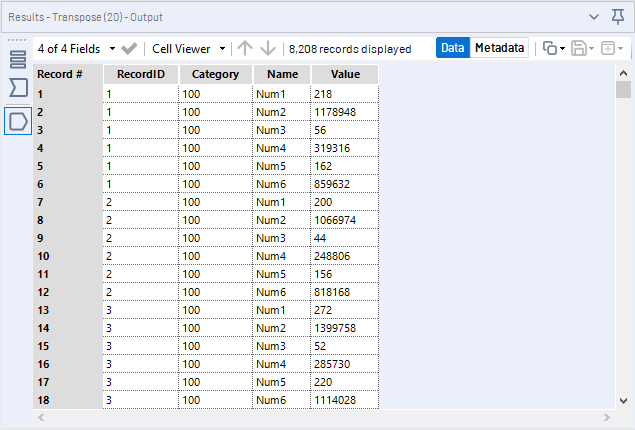This screenshot has width=635, height=430.
Task: Select the messages list view icon
Action: point(18,60)
